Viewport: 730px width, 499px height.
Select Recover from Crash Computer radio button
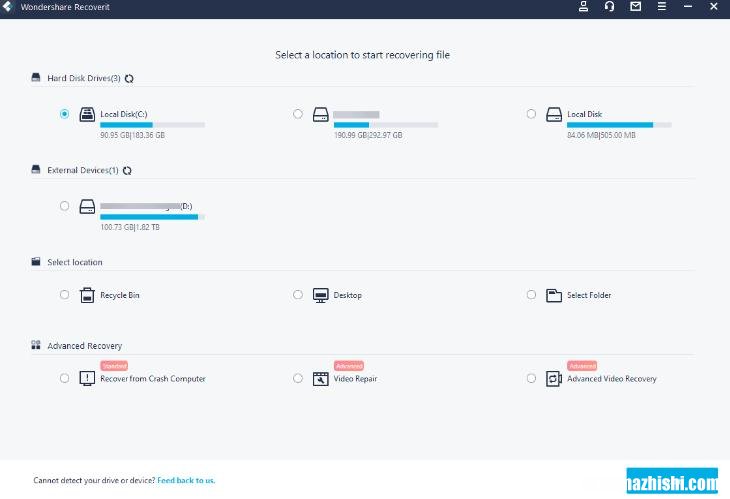click(x=64, y=378)
